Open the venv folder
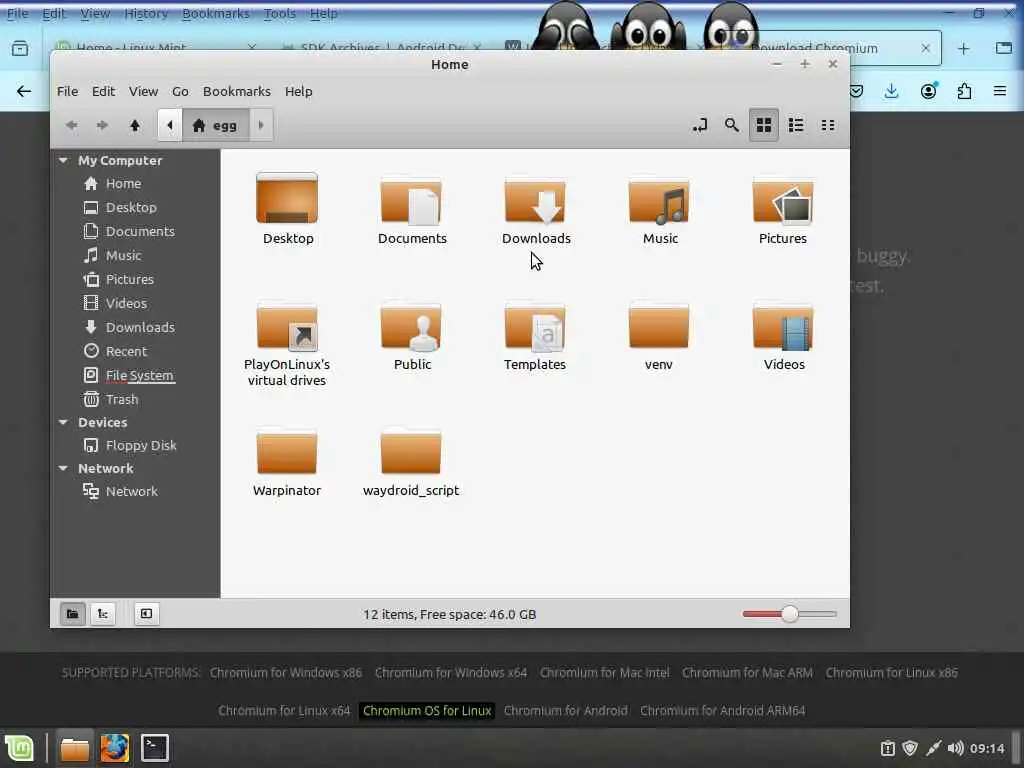Viewport: 1024px width, 768px height. click(659, 326)
